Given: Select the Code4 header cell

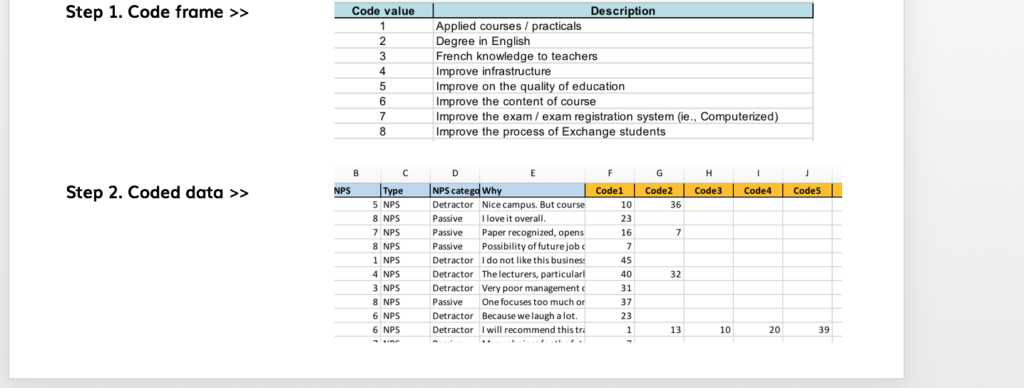Looking at the screenshot, I should (x=758, y=191).
